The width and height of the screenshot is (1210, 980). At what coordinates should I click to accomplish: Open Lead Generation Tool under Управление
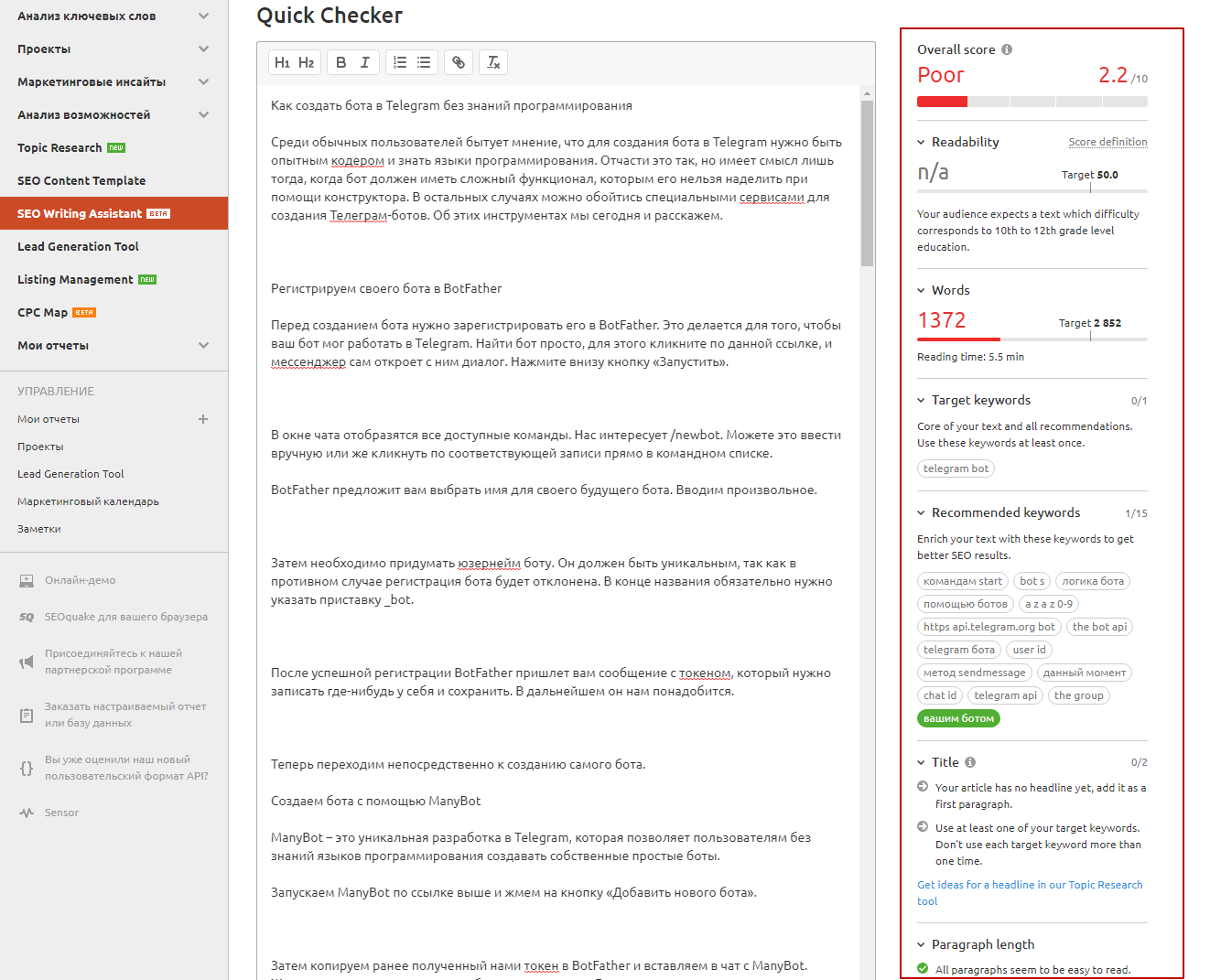tap(70, 474)
